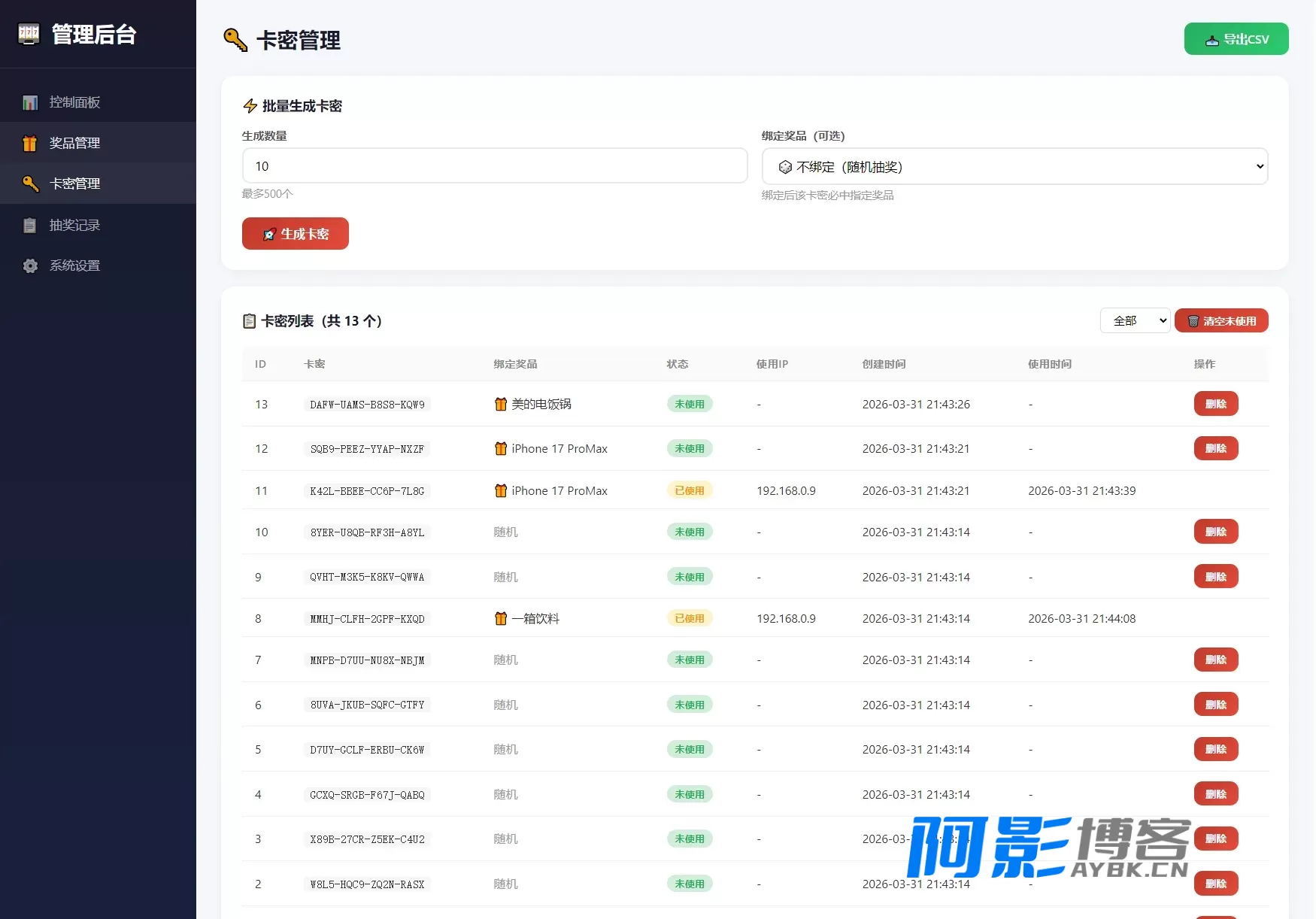Click the gear icon for 系统设置

click(x=30, y=265)
